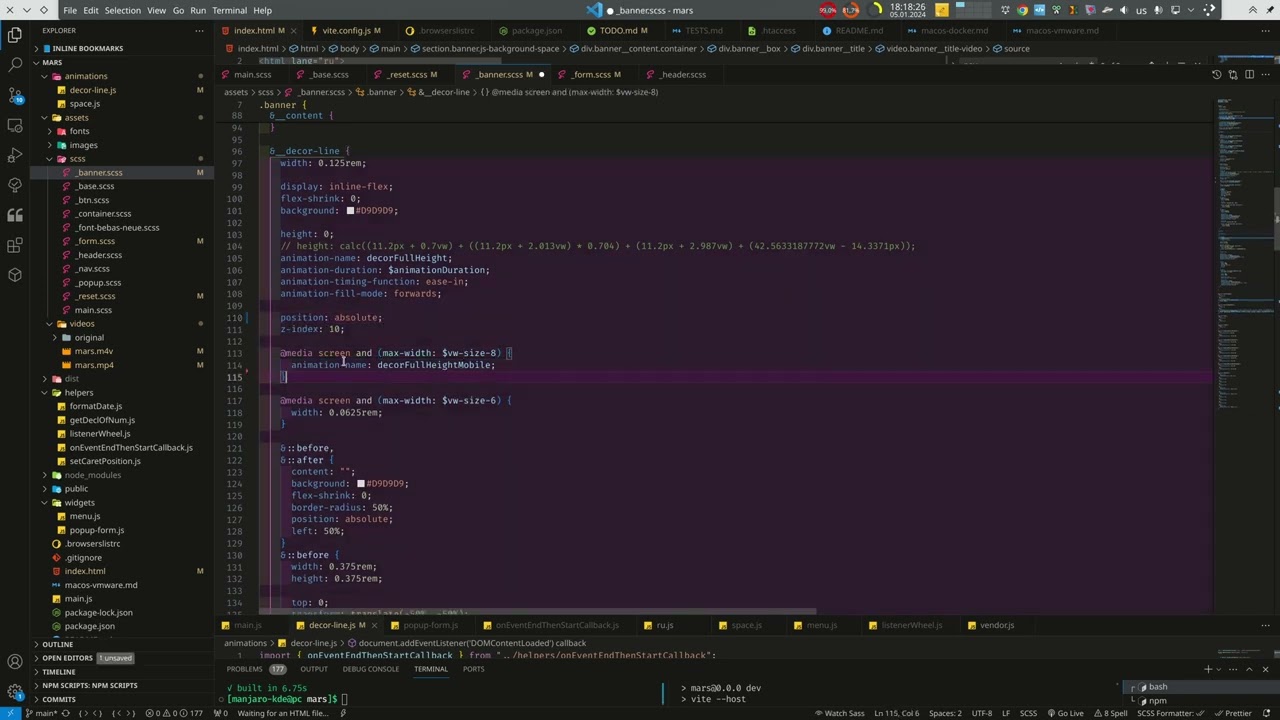Open the File menu
Viewport: 1280px width, 720px height.
click(x=70, y=10)
